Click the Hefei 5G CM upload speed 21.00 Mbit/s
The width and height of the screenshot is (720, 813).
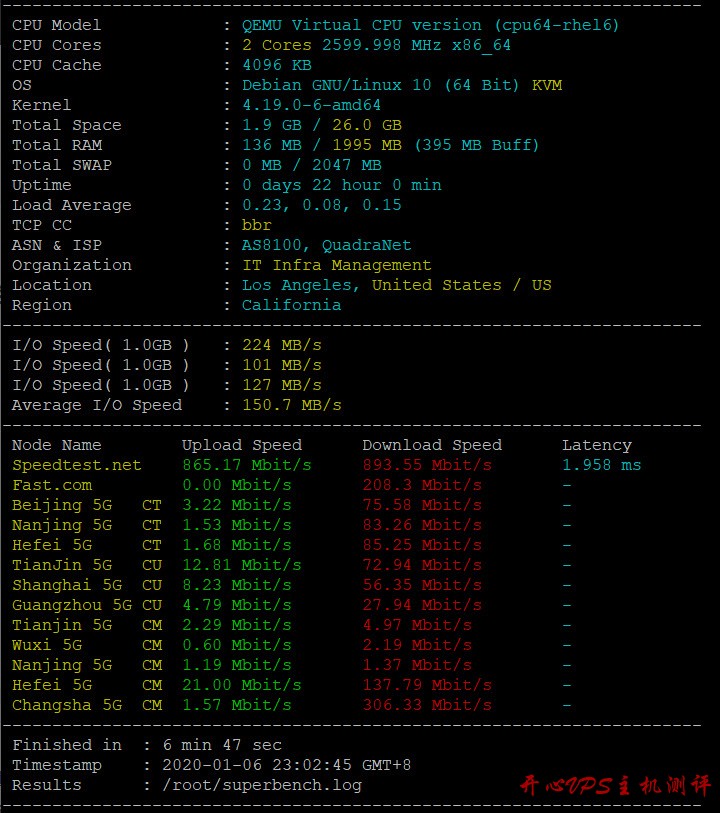click(x=242, y=685)
